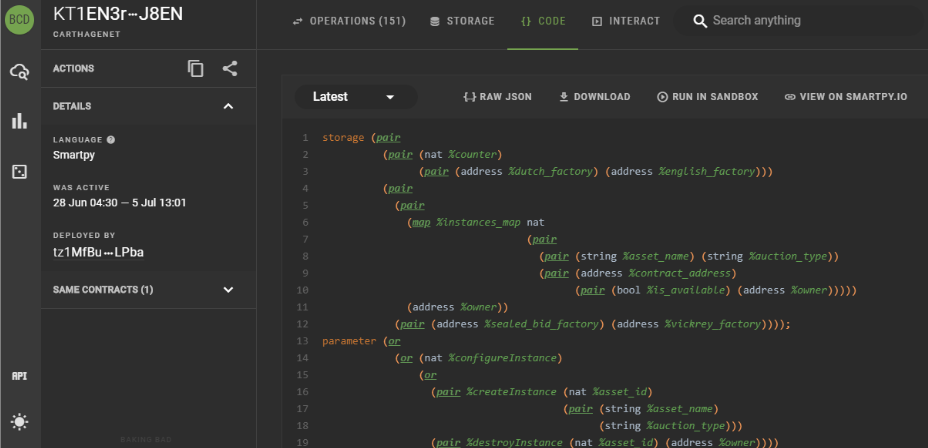Screen dimensions: 928x448
Task: Click %contract_address annotation on line 9
Action: tap(679, 273)
